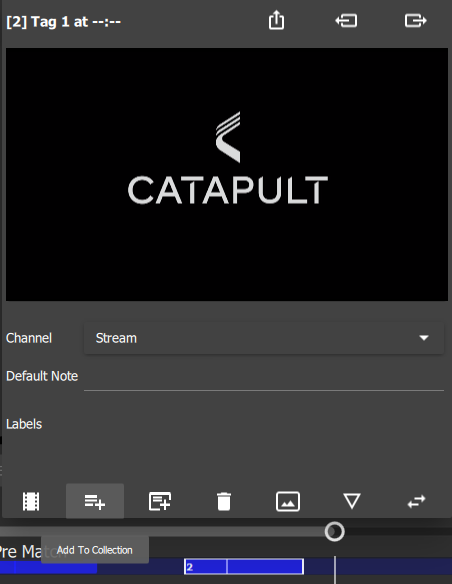Click the round slider handle above the timeline
The width and height of the screenshot is (452, 584).
334,531
